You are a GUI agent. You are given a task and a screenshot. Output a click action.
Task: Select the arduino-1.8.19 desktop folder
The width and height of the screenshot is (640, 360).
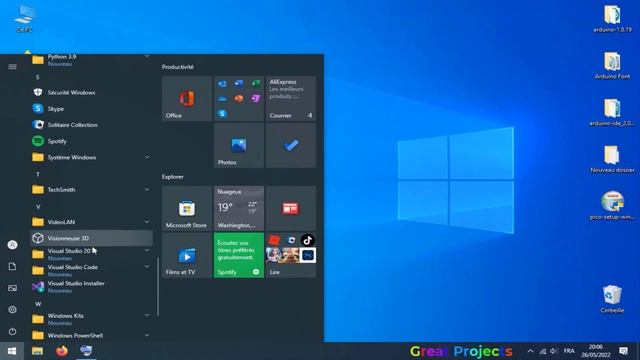[x=612, y=18]
